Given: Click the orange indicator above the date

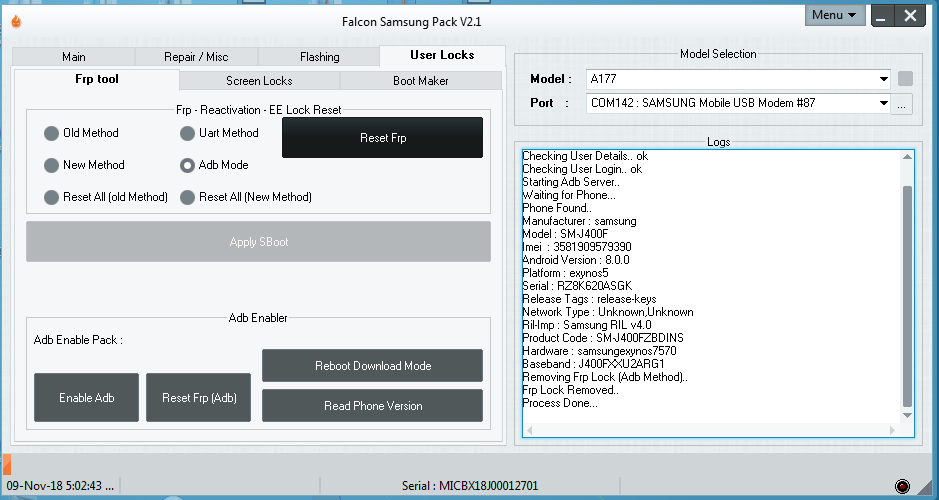Looking at the screenshot, I should (x=7, y=464).
